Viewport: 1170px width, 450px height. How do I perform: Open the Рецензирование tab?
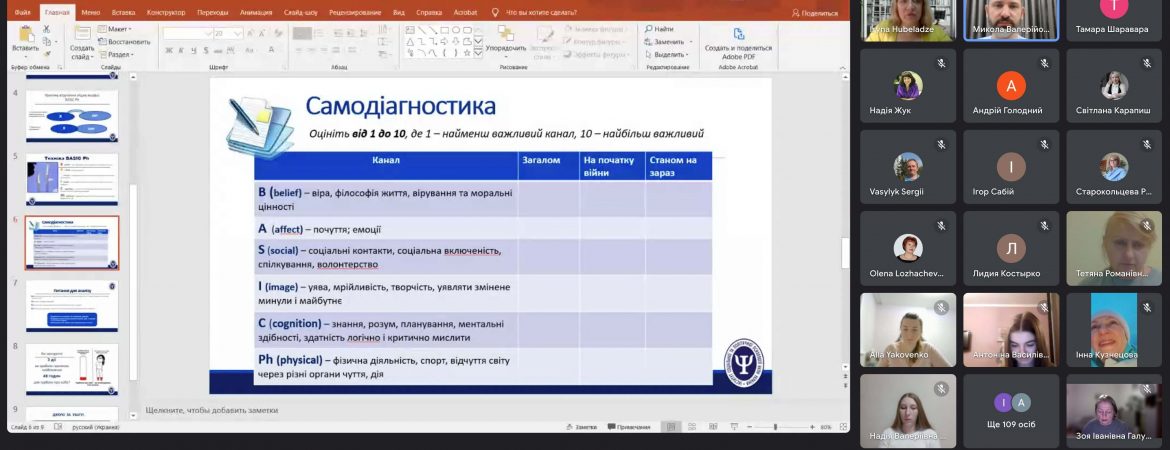click(x=354, y=13)
